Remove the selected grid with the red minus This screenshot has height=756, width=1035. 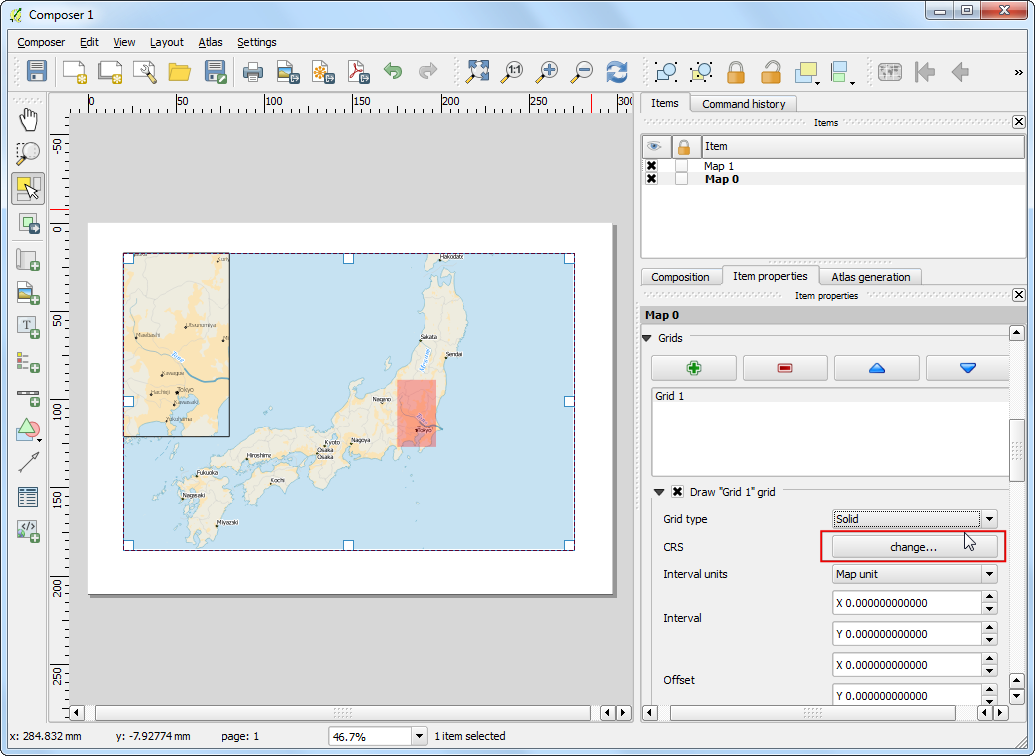click(x=785, y=368)
